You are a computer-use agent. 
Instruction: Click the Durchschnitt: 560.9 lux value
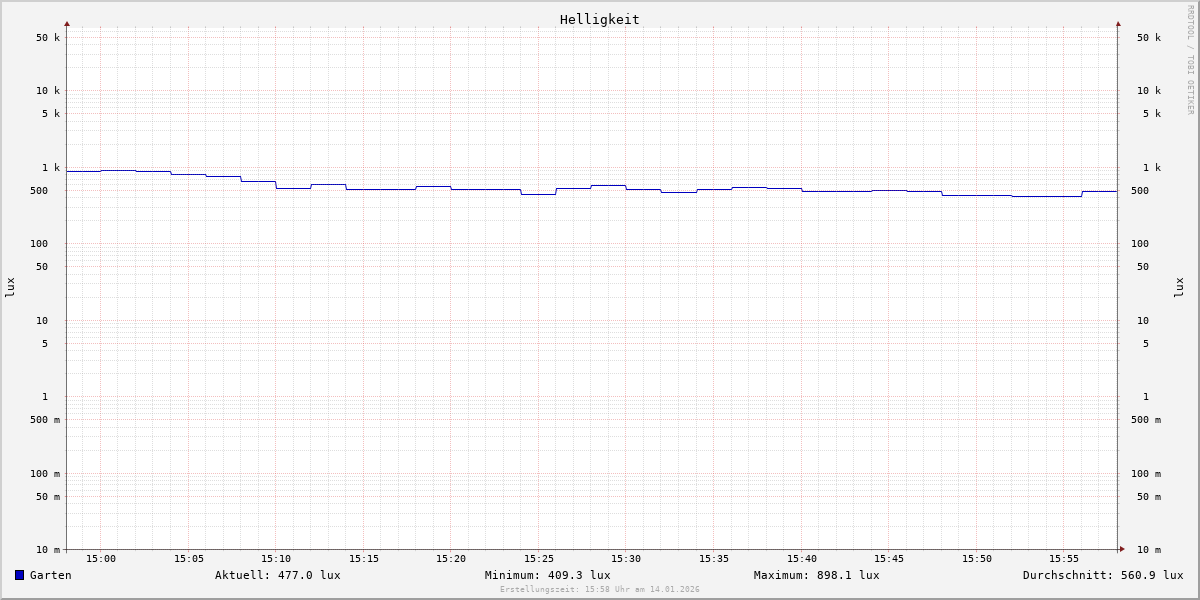(x=1102, y=575)
